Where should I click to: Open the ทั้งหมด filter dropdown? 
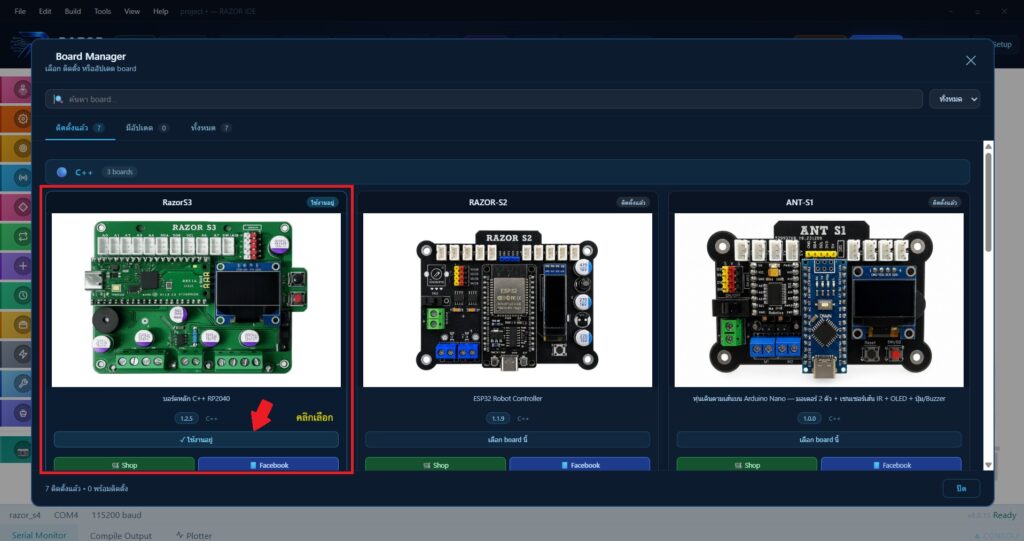[x=954, y=99]
